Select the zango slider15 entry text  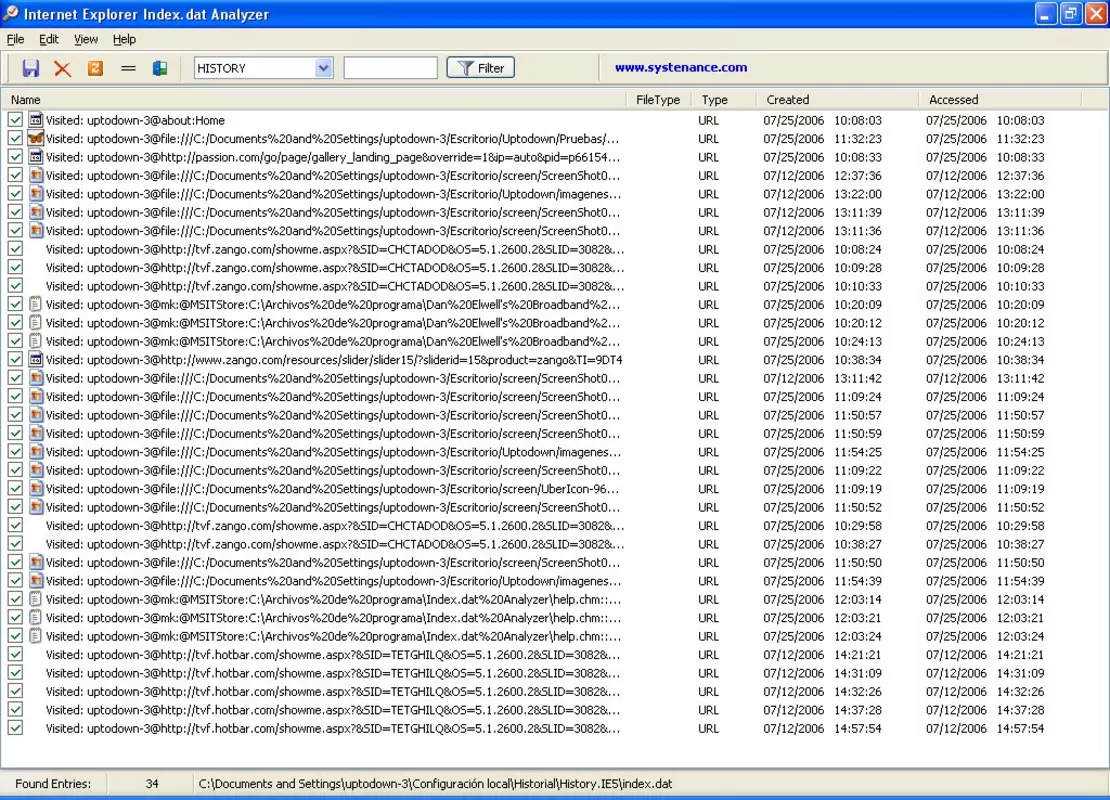[x=334, y=360]
